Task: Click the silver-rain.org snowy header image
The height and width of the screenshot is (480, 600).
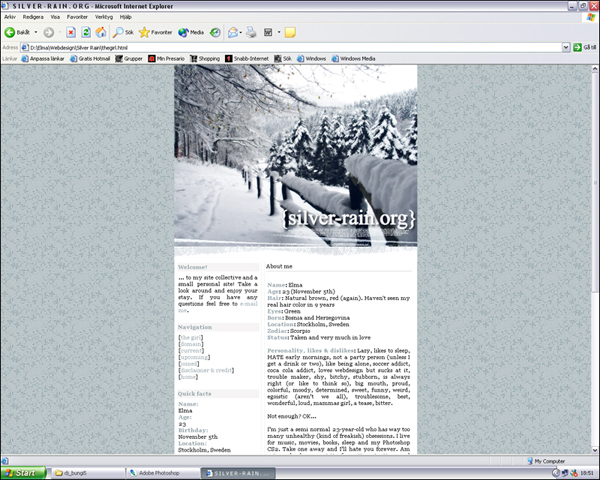Action: click(x=295, y=157)
